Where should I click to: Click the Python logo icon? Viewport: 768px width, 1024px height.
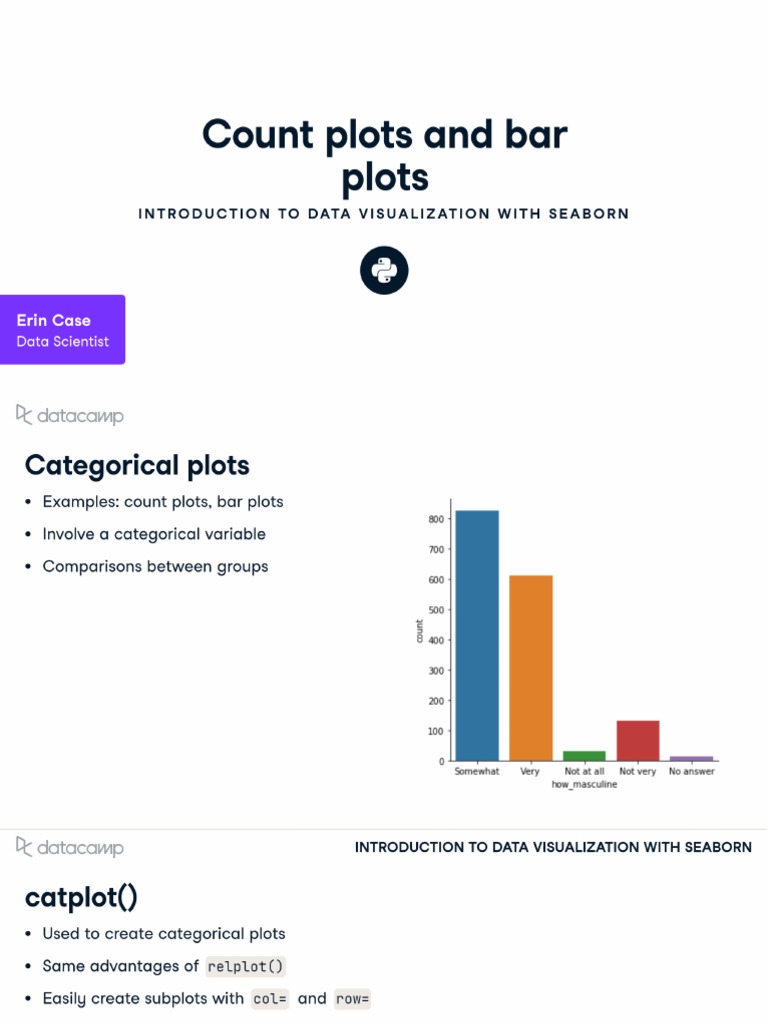pyautogui.click(x=384, y=270)
